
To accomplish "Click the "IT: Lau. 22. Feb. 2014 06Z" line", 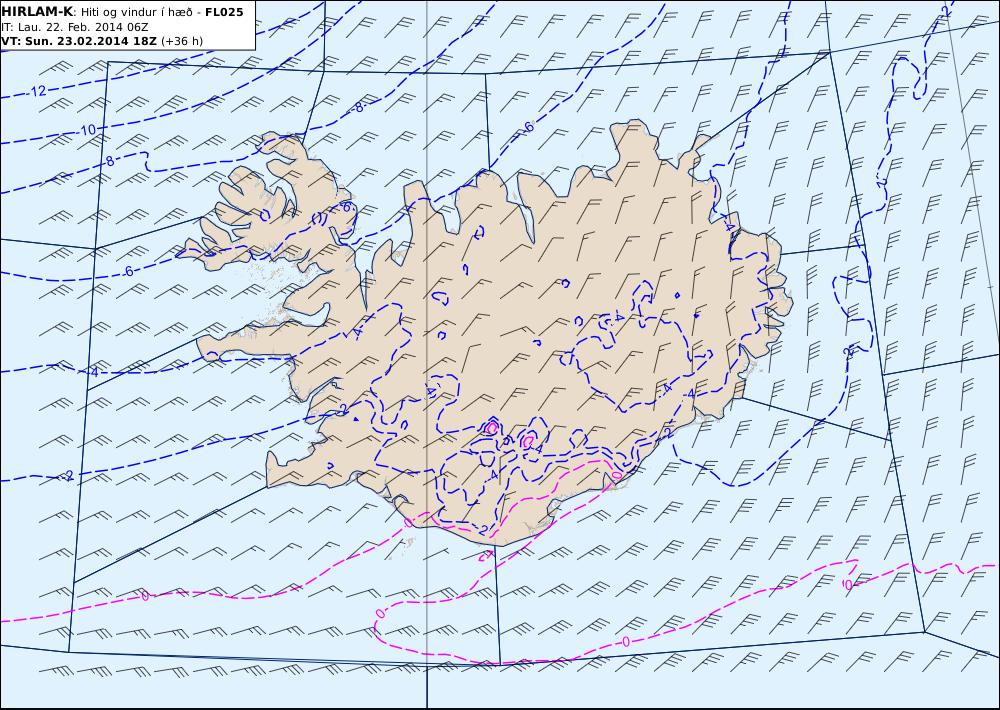I will point(75,27).
